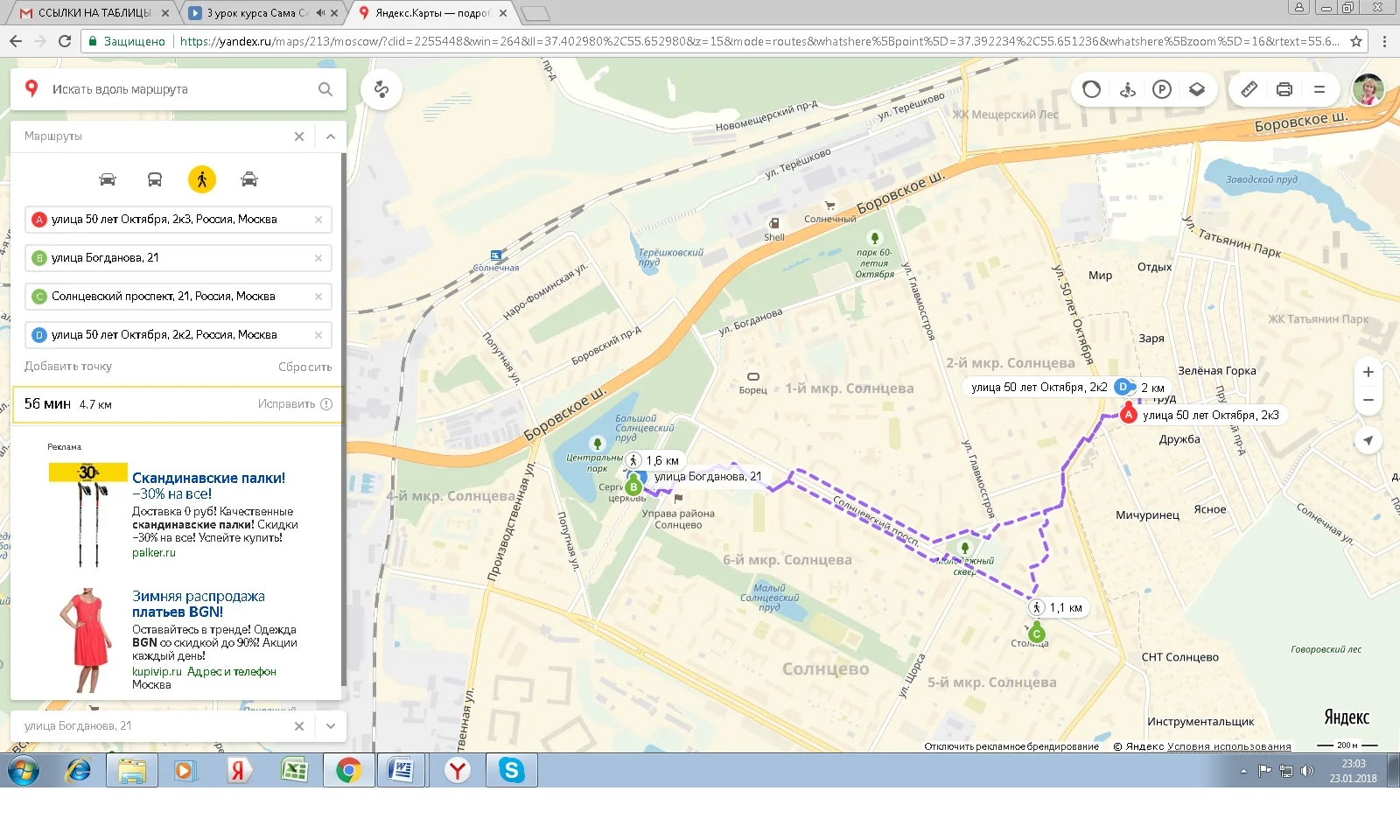The width and height of the screenshot is (1400, 840).
Task: Open the user profile avatar
Action: tap(1368, 89)
